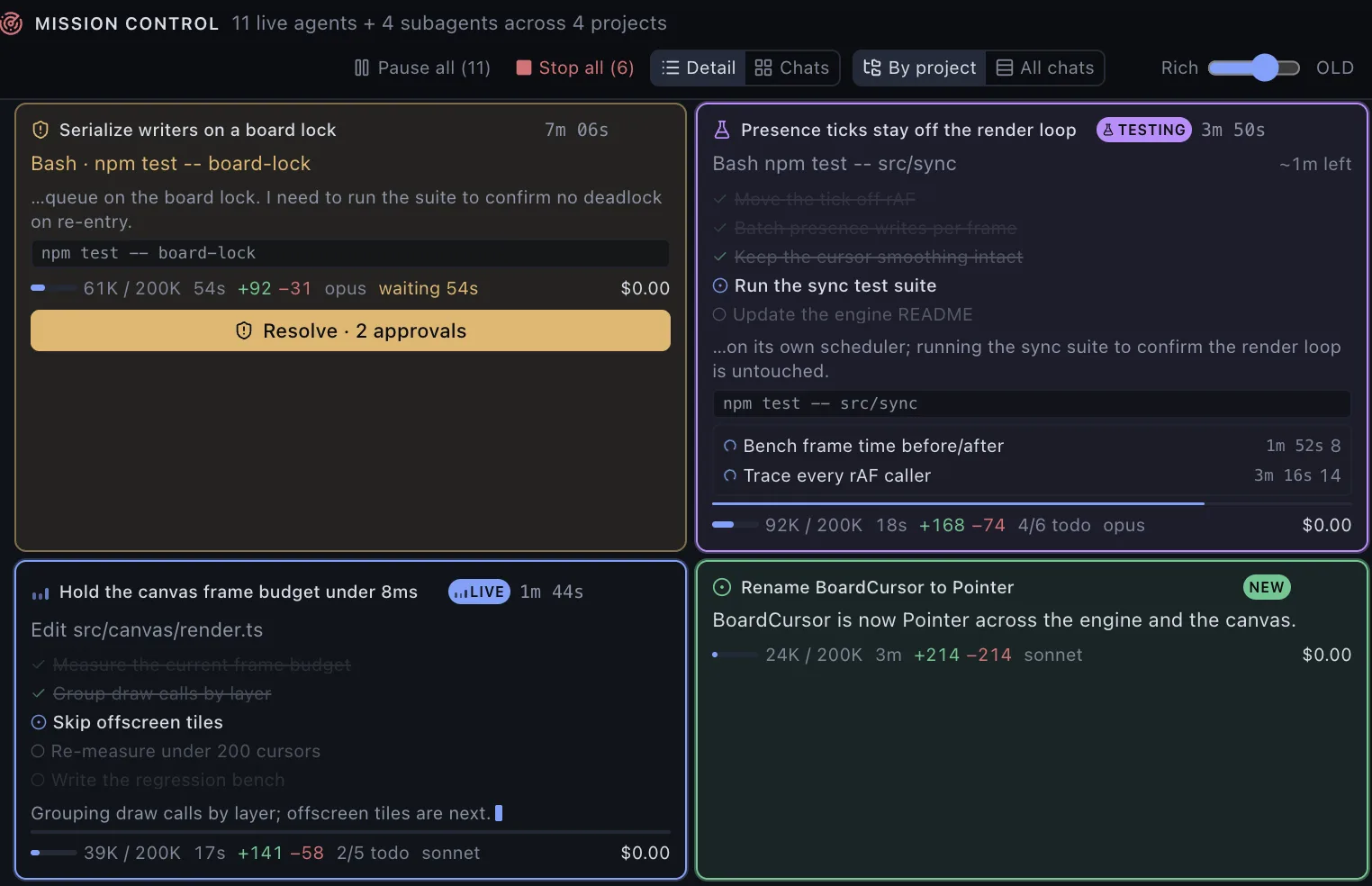Click 'Edit src/canvas/render.ts' action line
The image size is (1372, 886).
[x=147, y=629]
